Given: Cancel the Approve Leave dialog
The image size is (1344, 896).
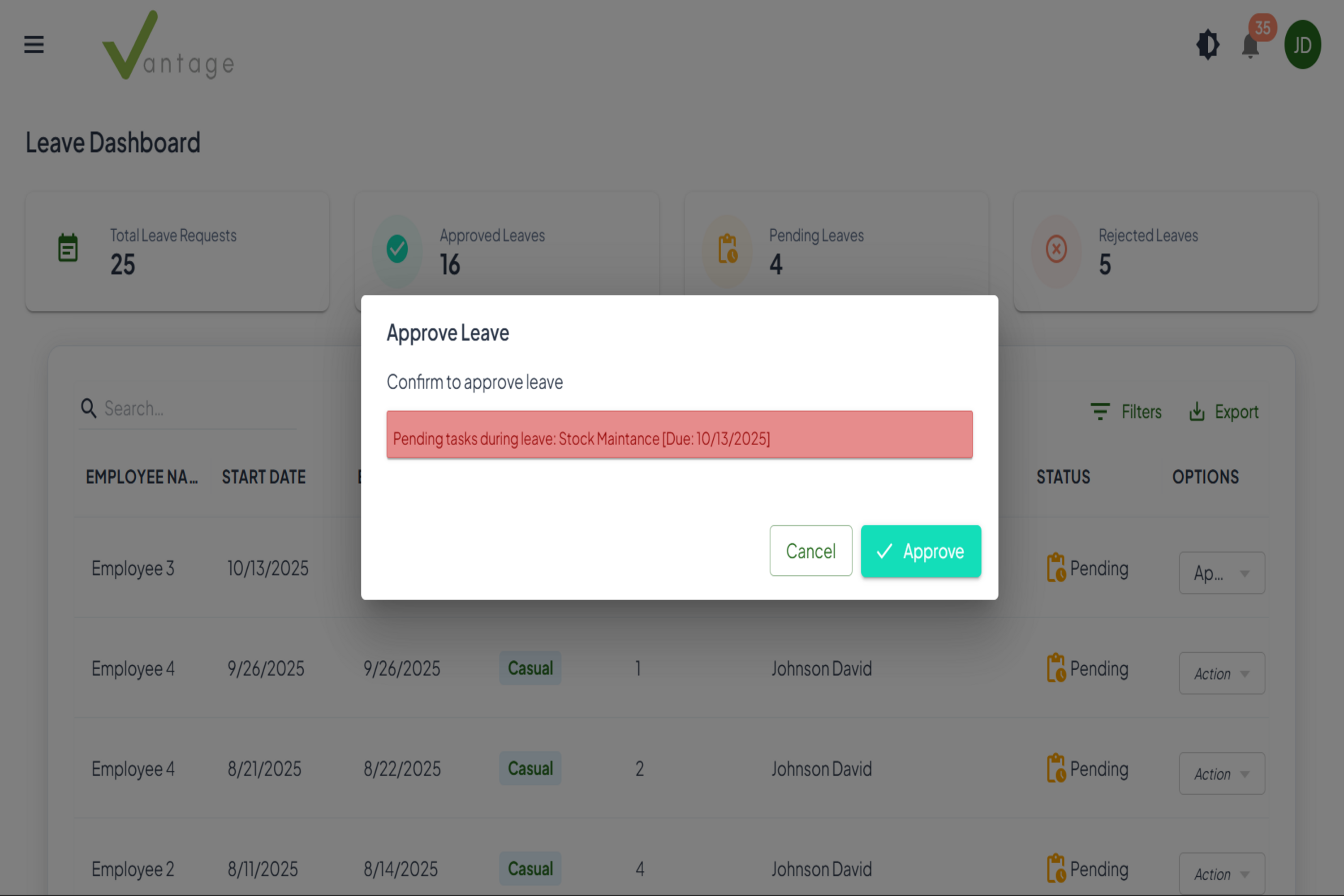Looking at the screenshot, I should (811, 550).
